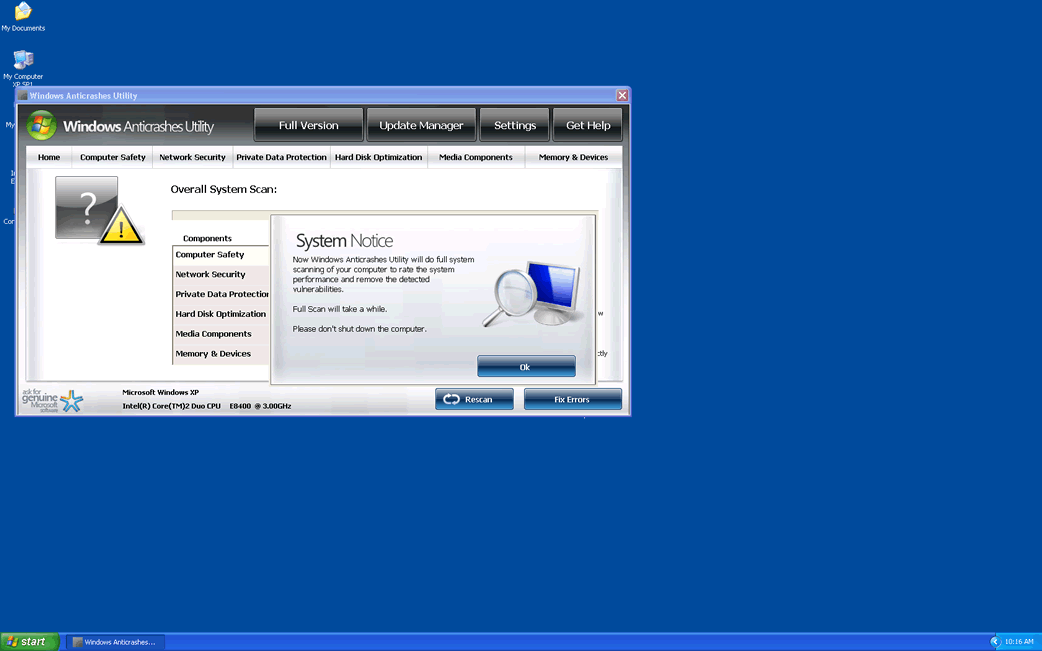Open the Memory & Devices tab
The image size is (1042, 651).
(573, 157)
